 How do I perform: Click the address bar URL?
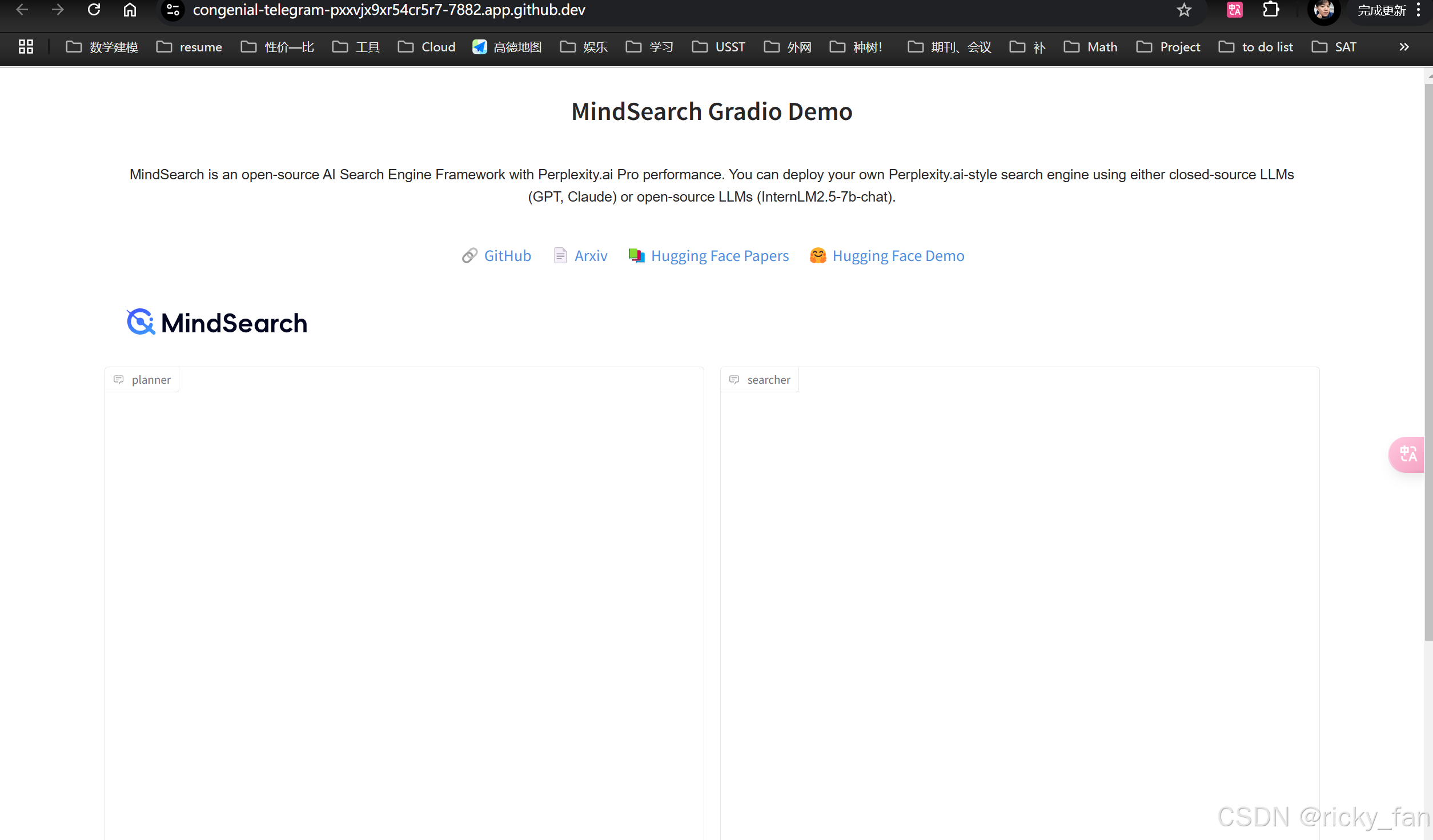point(389,10)
